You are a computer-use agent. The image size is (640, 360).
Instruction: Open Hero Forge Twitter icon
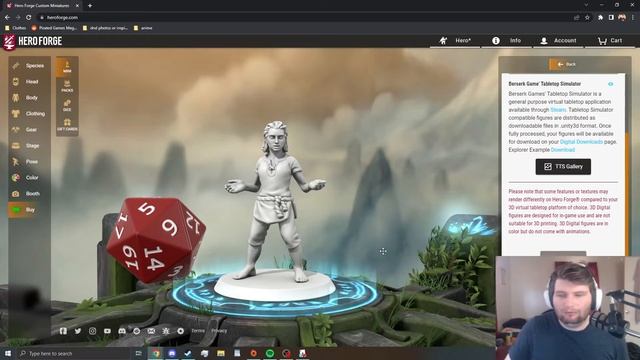(x=78, y=331)
